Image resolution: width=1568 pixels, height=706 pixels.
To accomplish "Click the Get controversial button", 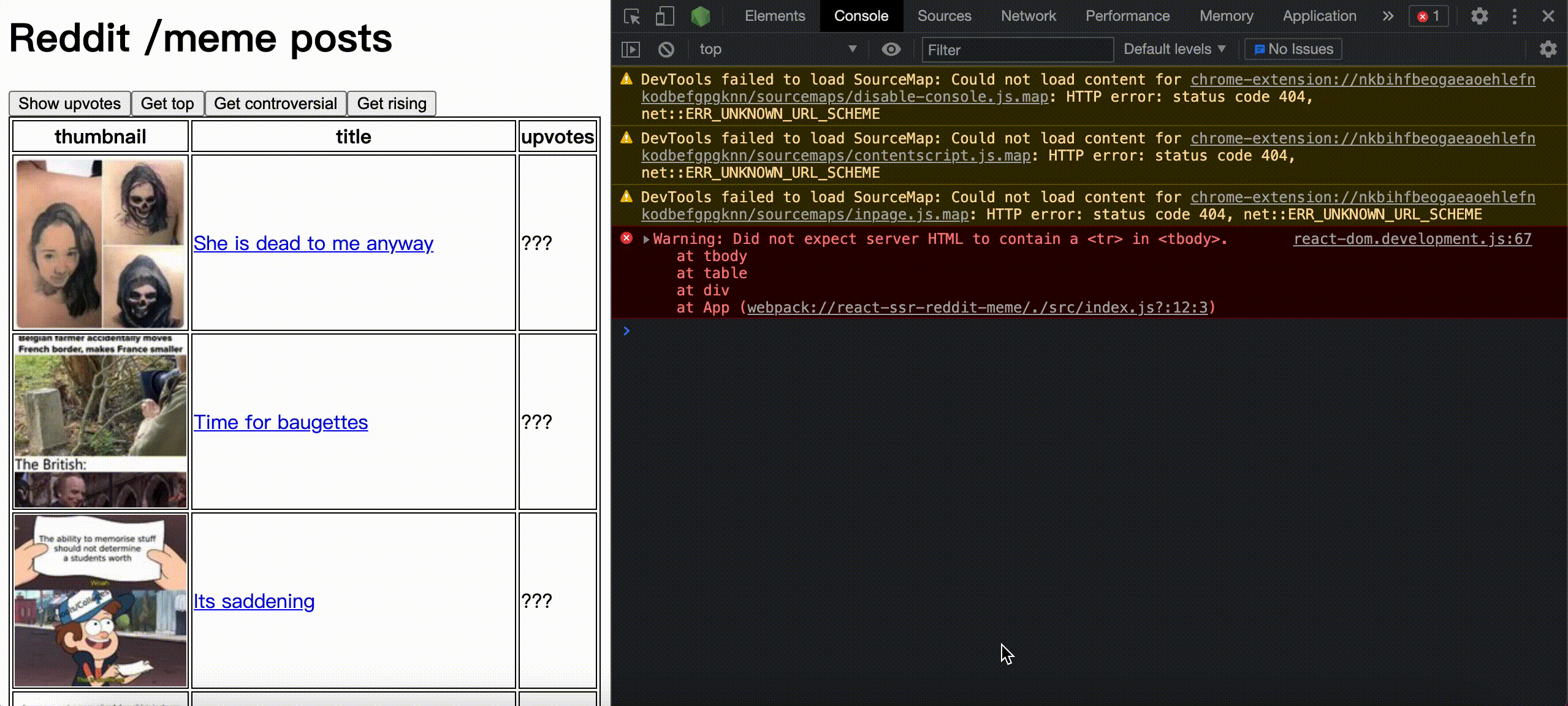I will [x=275, y=104].
